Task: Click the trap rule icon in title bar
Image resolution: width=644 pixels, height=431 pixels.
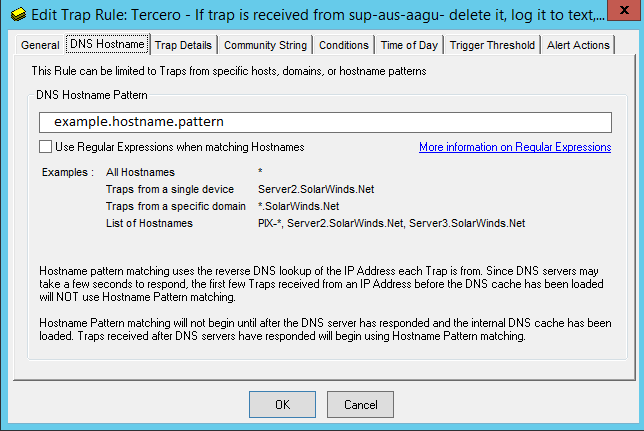Action: pos(18,15)
